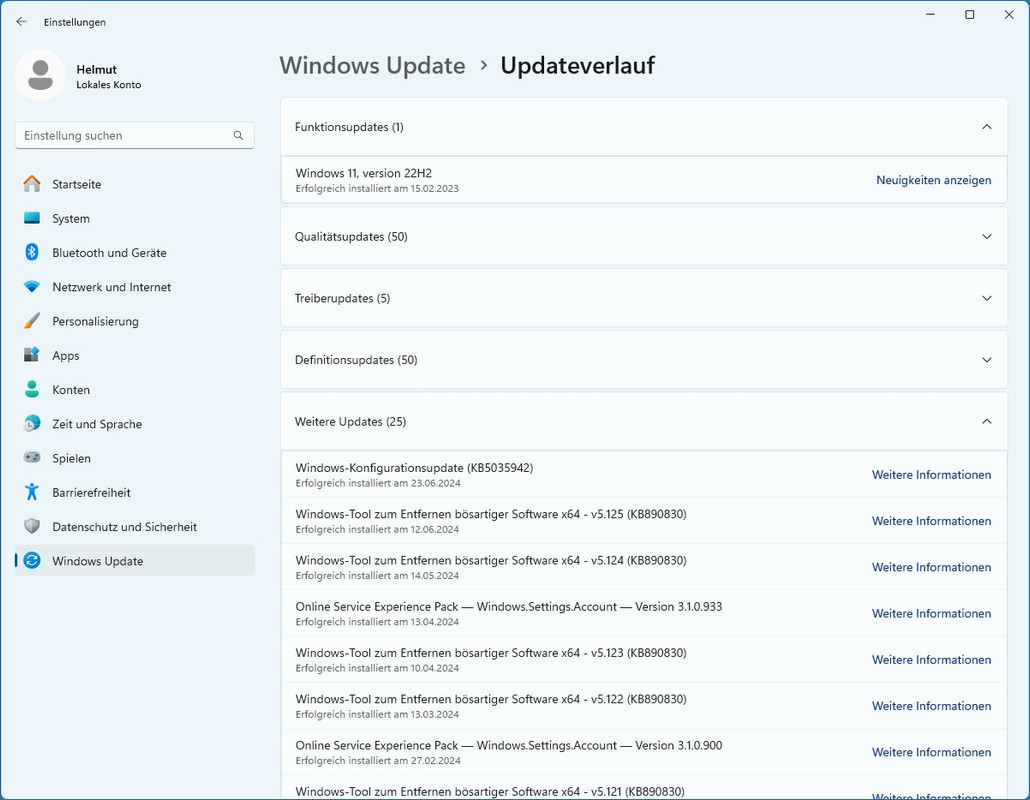Click the Barrierefreiheit accessibility icon
Viewport: 1030px width, 800px height.
pos(32,492)
